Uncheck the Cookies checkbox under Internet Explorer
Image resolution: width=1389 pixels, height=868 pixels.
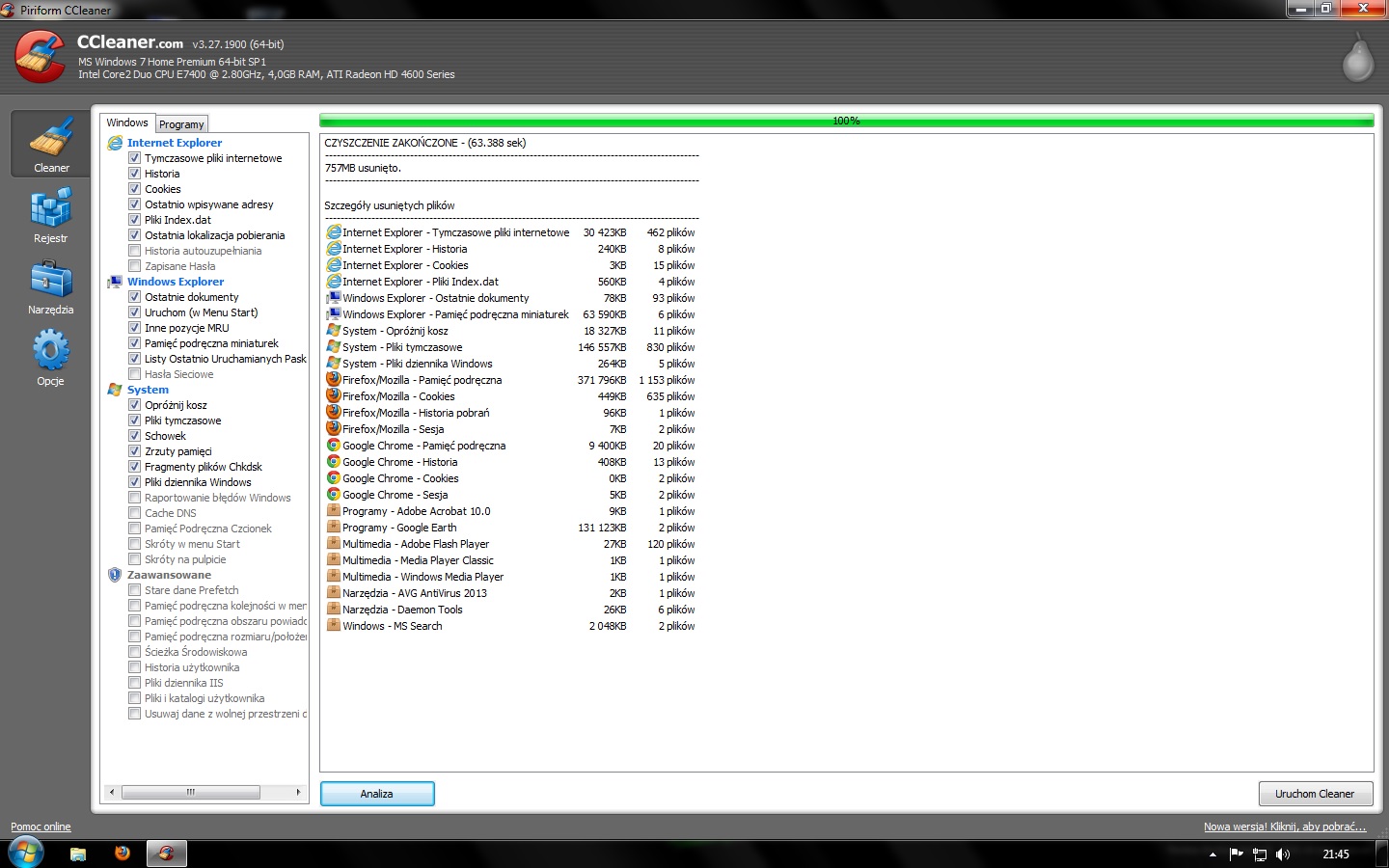pyautogui.click(x=135, y=189)
